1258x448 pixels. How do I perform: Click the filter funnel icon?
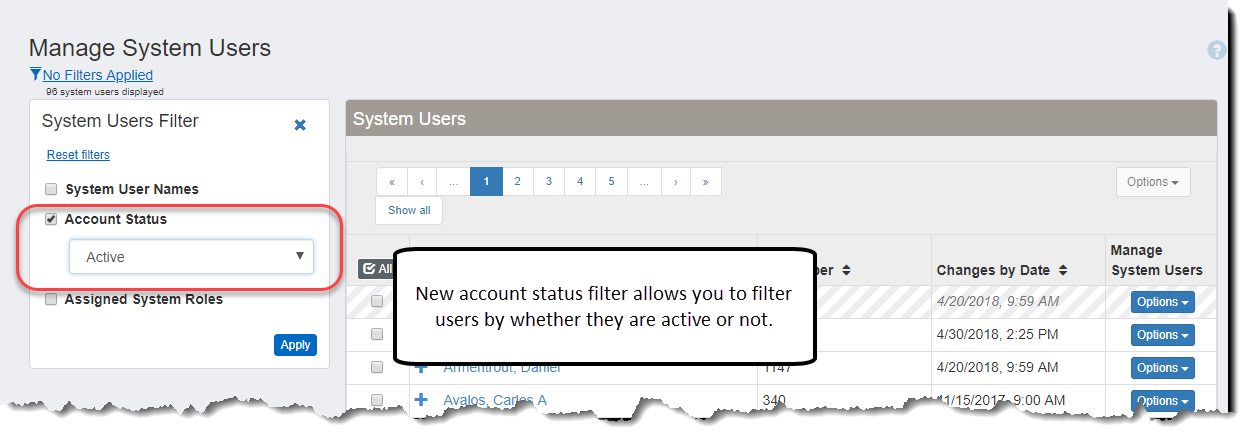click(36, 74)
